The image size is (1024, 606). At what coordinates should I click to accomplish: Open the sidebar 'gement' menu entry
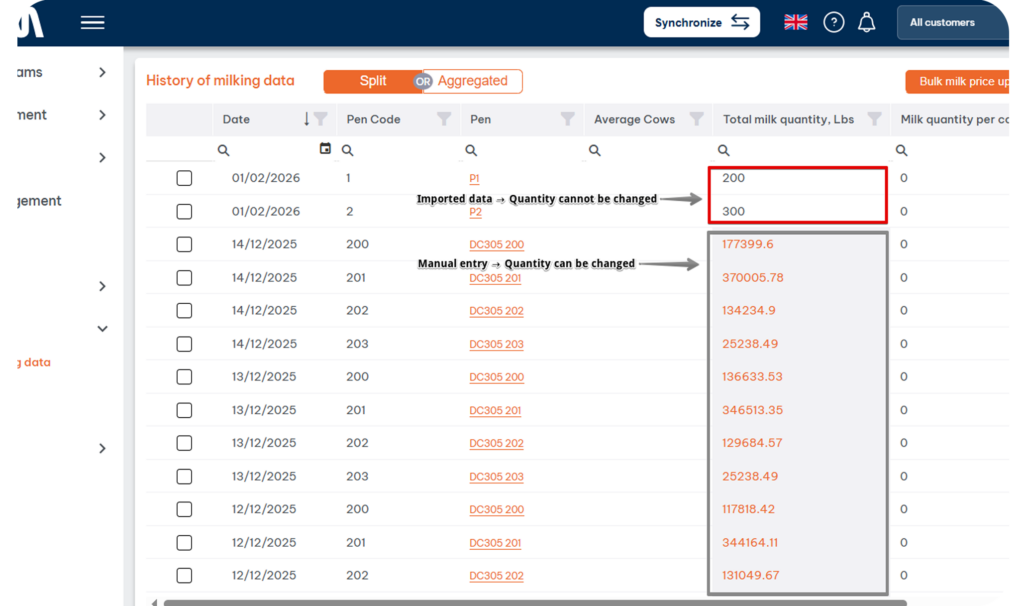click(39, 201)
